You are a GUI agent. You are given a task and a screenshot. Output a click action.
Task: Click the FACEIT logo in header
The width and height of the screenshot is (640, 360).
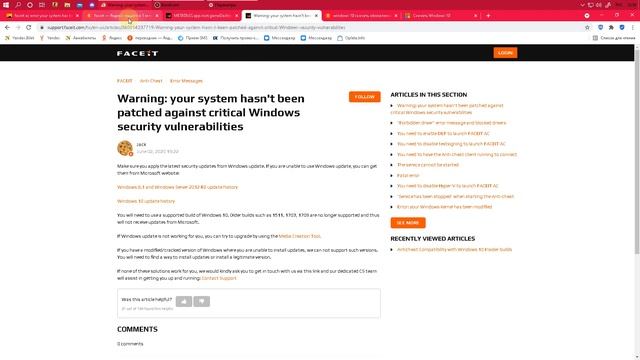point(137,53)
